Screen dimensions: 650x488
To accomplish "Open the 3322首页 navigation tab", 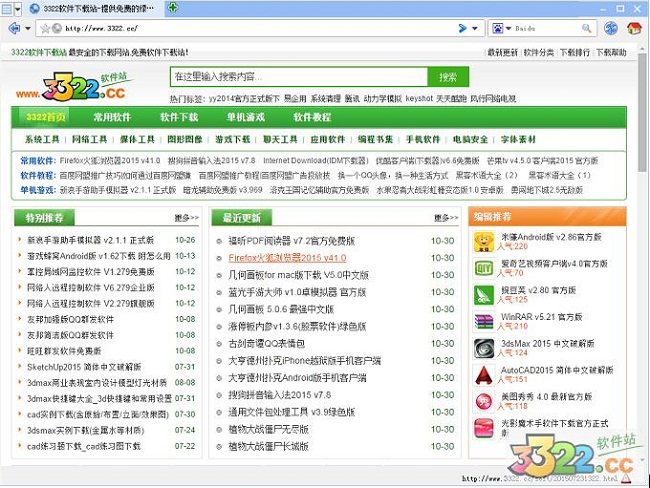I will pyautogui.click(x=46, y=117).
